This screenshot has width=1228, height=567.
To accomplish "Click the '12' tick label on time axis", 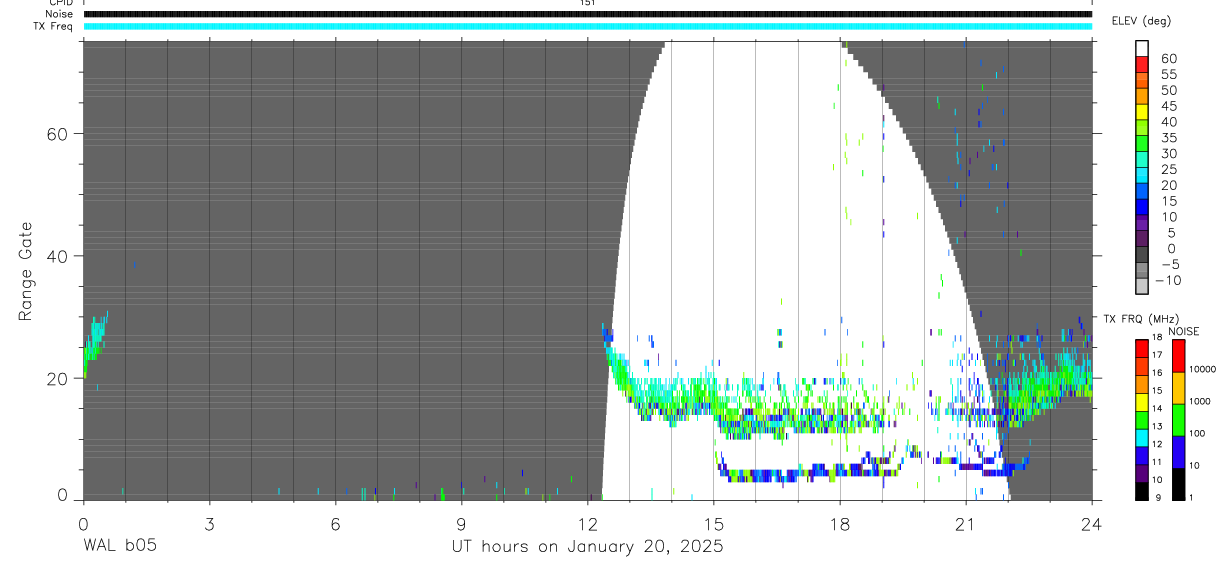I will tap(588, 523).
